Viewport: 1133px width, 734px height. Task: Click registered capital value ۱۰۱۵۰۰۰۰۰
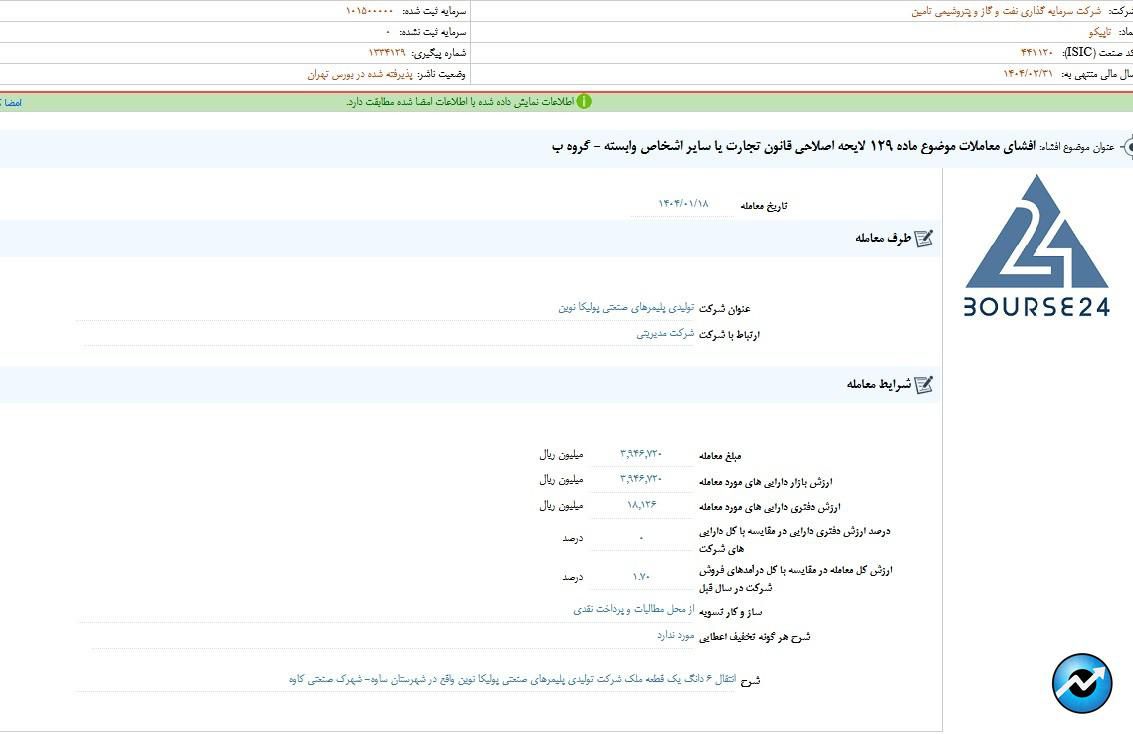click(369, 12)
